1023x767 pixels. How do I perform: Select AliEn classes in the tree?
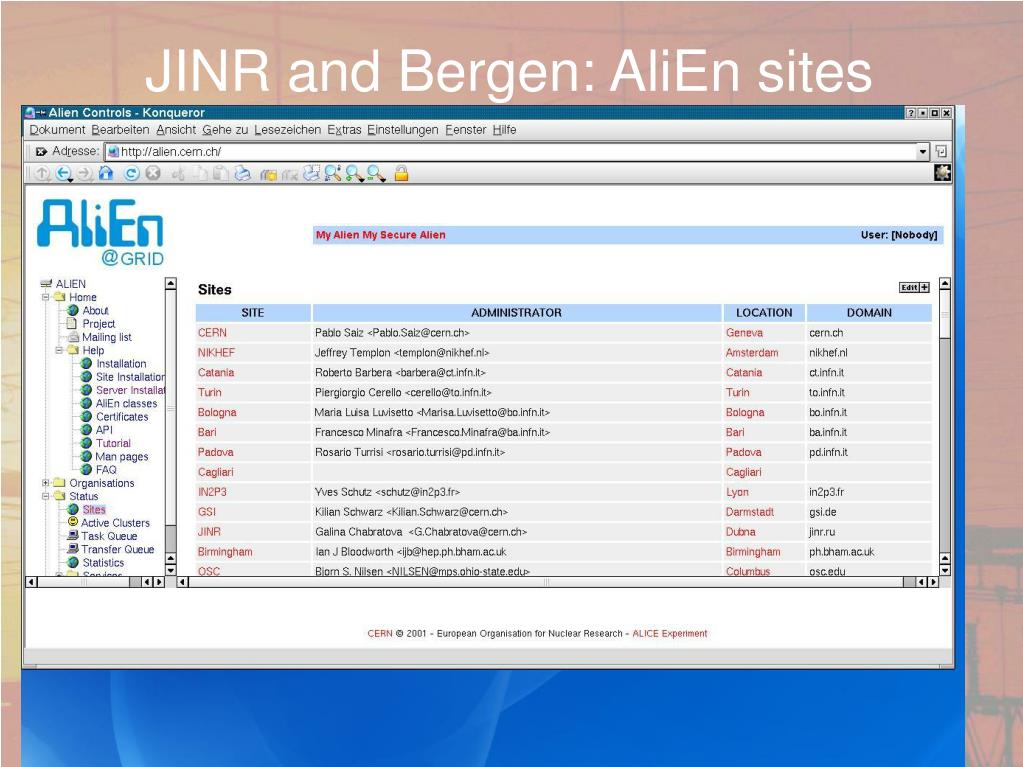(127, 403)
